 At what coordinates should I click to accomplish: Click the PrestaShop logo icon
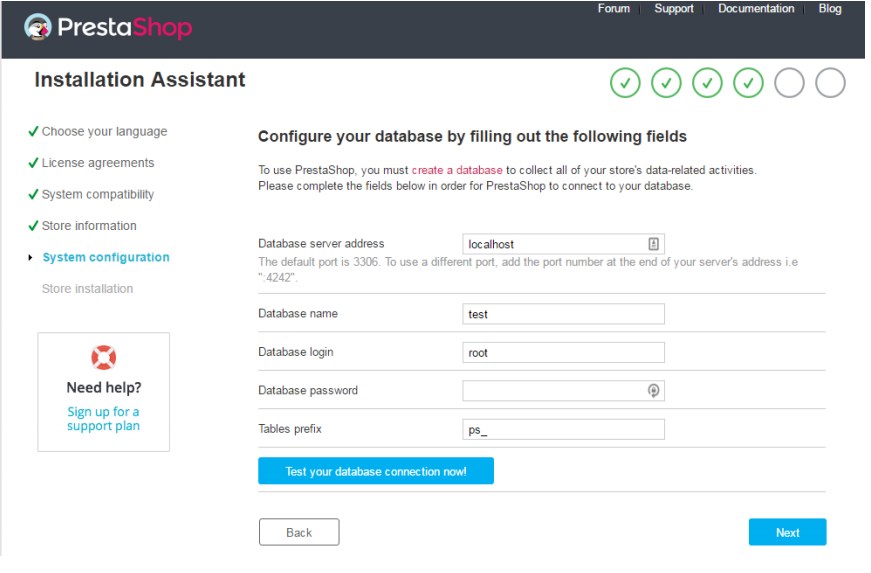tap(40, 27)
